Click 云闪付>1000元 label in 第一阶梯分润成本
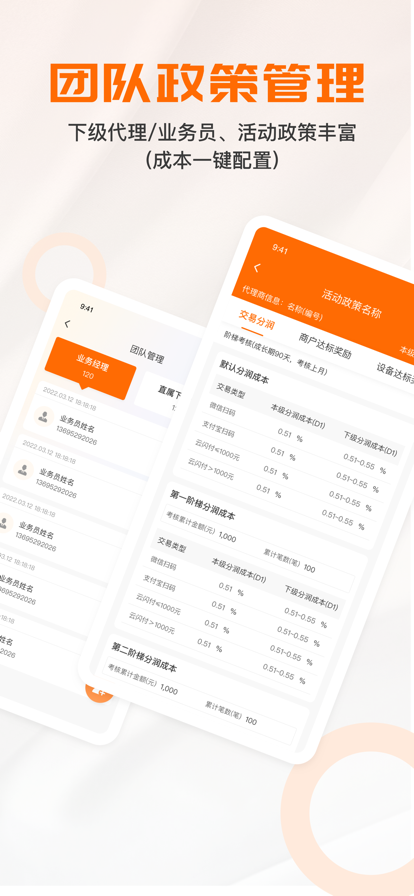 click(152, 622)
